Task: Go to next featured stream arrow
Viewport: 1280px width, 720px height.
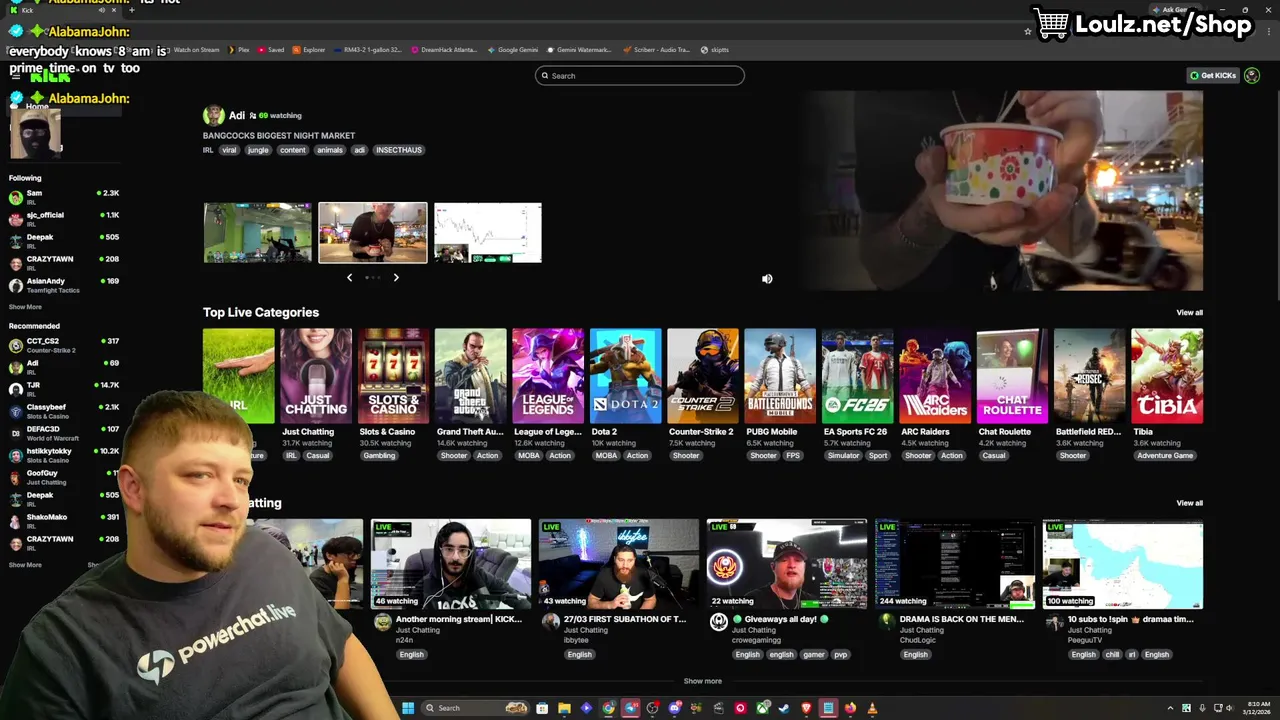Action: pyautogui.click(x=396, y=277)
